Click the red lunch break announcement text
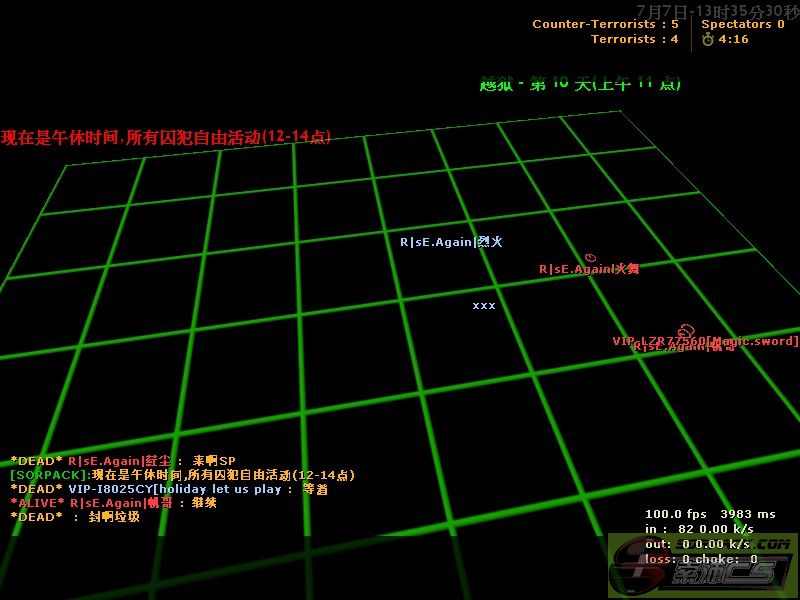This screenshot has width=800, height=600. coord(166,137)
